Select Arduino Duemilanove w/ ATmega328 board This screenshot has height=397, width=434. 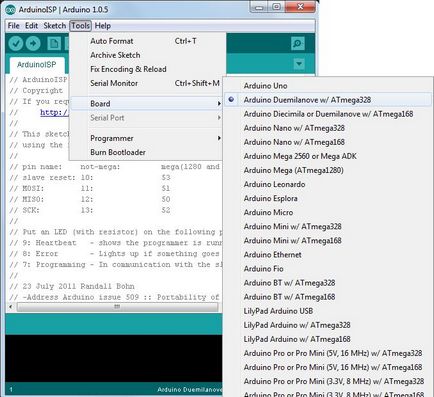(x=328, y=100)
